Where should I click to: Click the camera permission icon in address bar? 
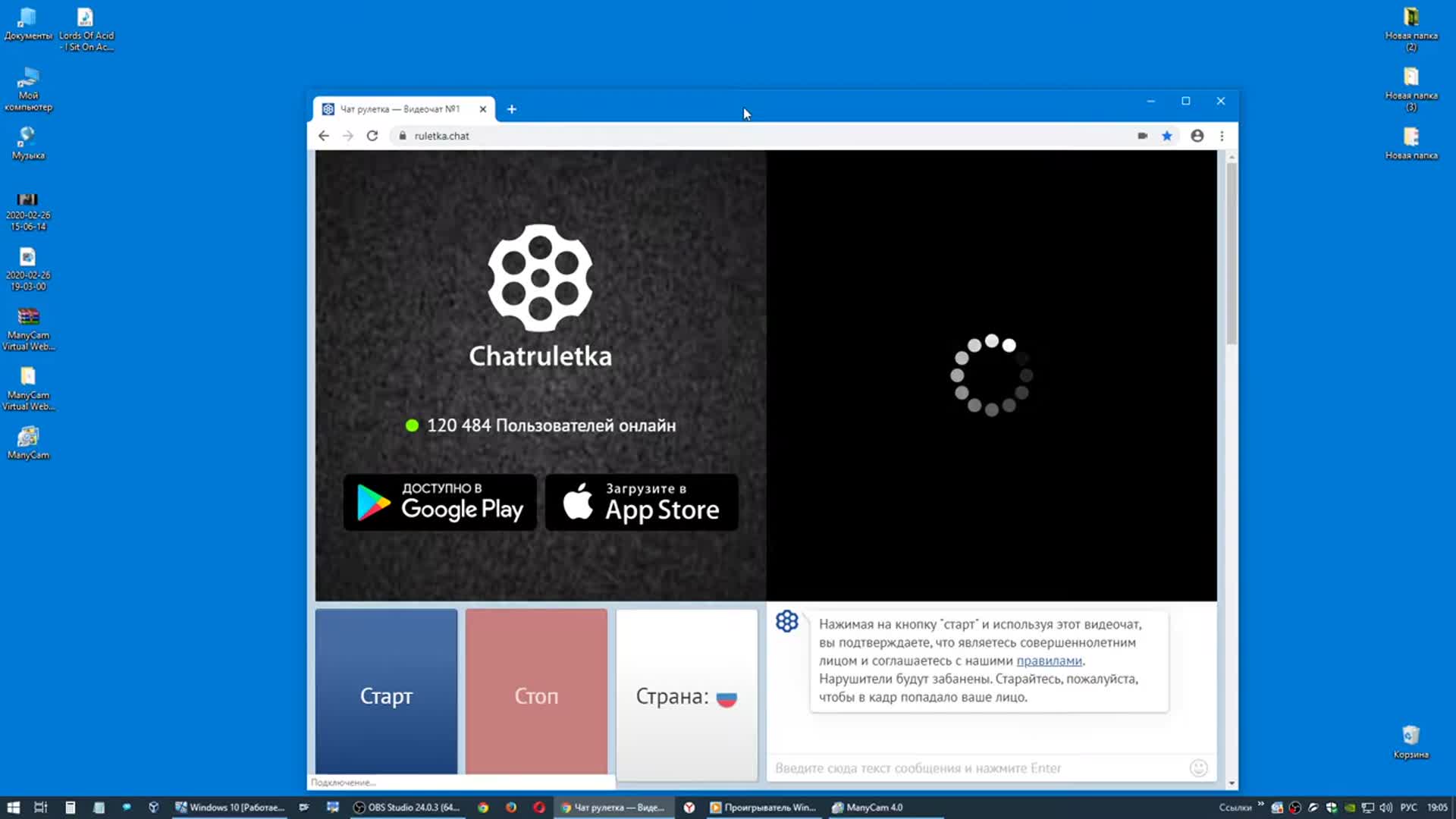(x=1142, y=136)
